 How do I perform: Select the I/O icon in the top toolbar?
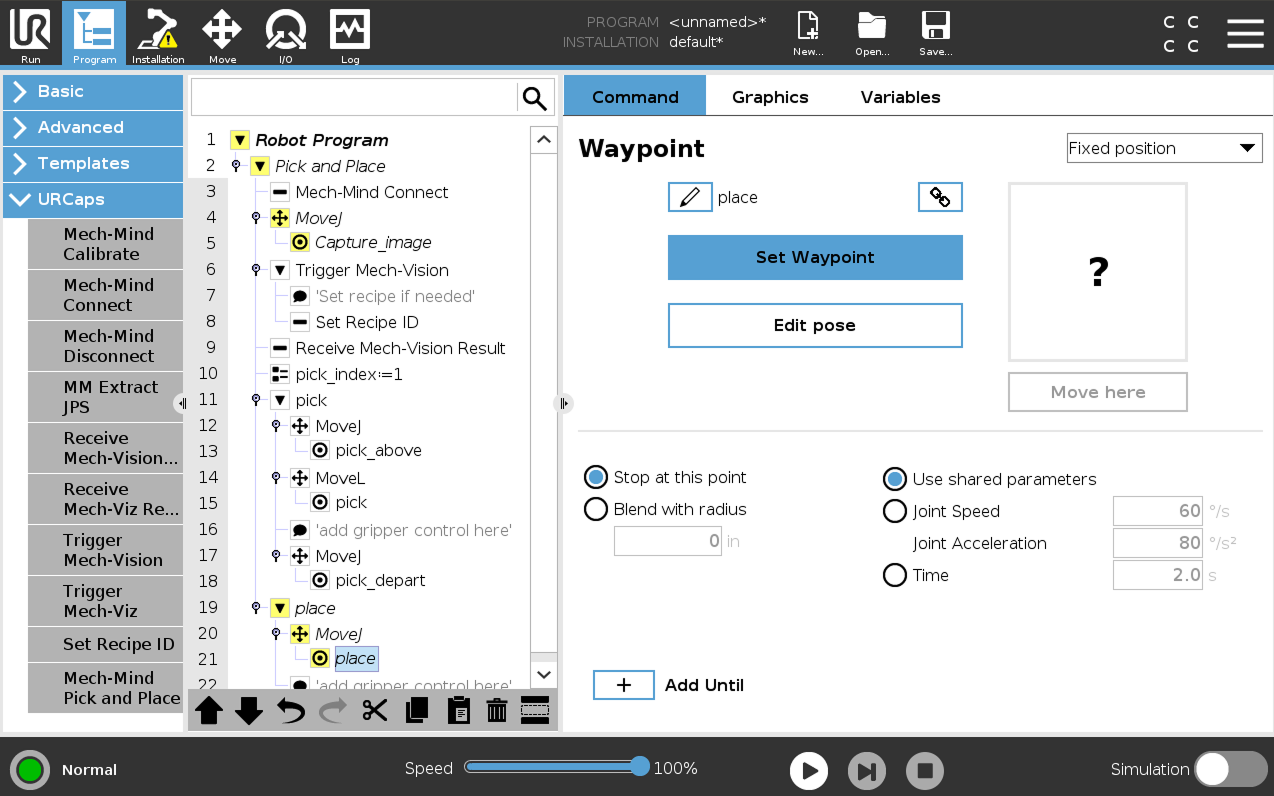(x=285, y=35)
